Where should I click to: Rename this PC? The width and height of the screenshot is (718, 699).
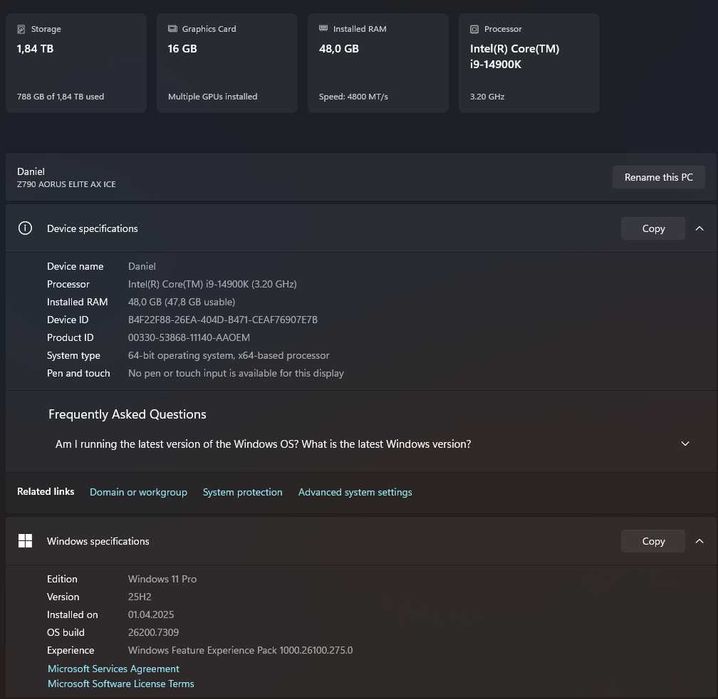658,177
